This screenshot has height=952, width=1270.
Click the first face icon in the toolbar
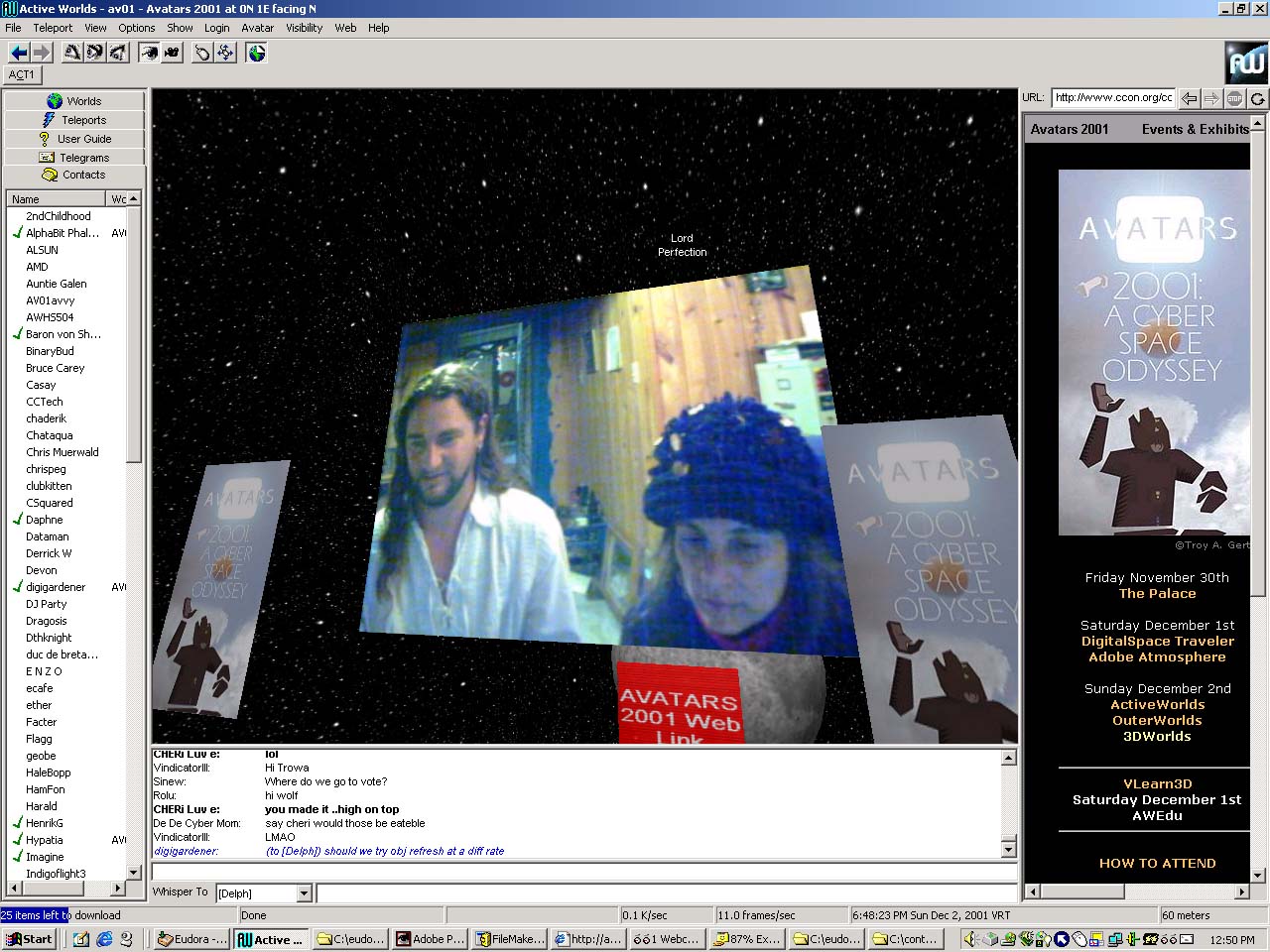tap(72, 53)
